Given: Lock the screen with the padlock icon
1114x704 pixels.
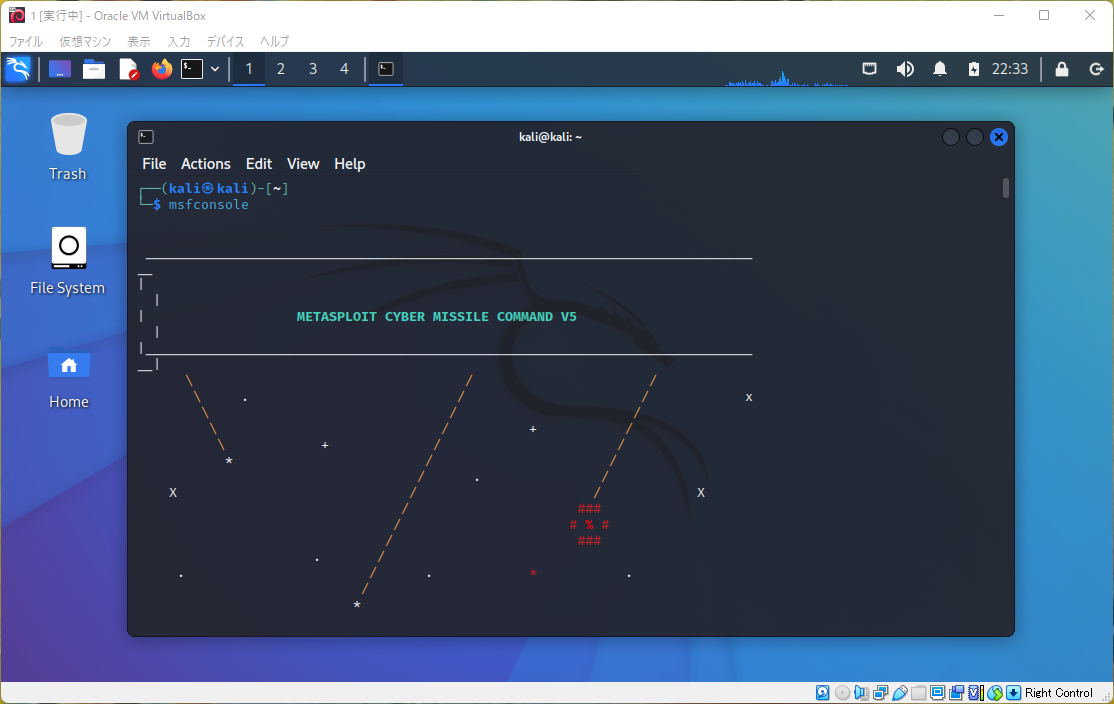Looking at the screenshot, I should [x=1061, y=69].
